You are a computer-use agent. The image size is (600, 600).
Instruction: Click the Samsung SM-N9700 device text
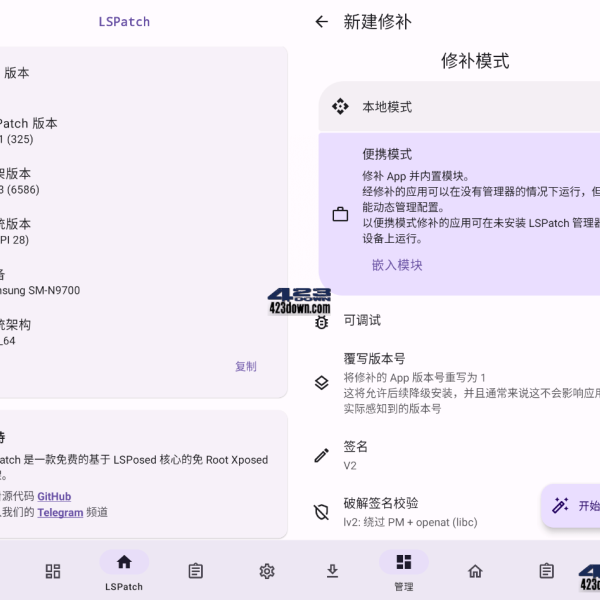tap(40, 290)
